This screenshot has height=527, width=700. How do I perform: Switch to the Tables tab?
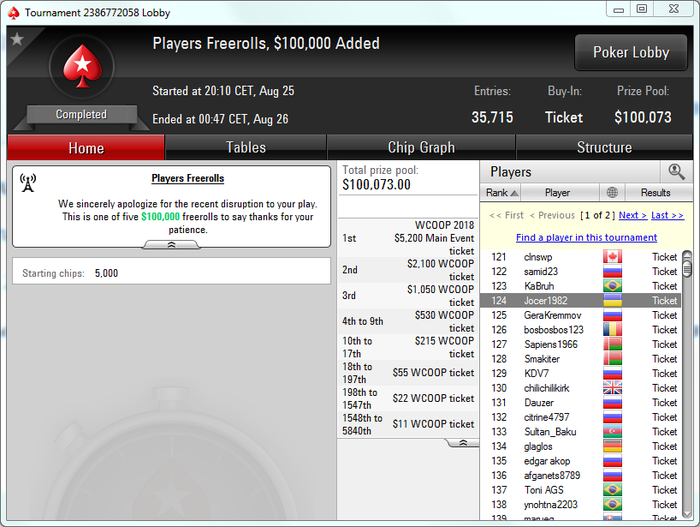coord(246,147)
